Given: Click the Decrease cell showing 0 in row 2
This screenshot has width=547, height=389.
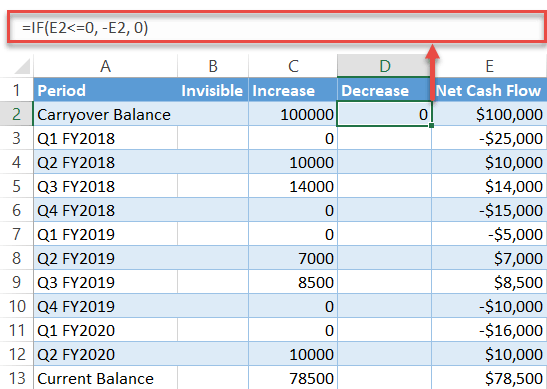Looking at the screenshot, I should click(x=384, y=114).
